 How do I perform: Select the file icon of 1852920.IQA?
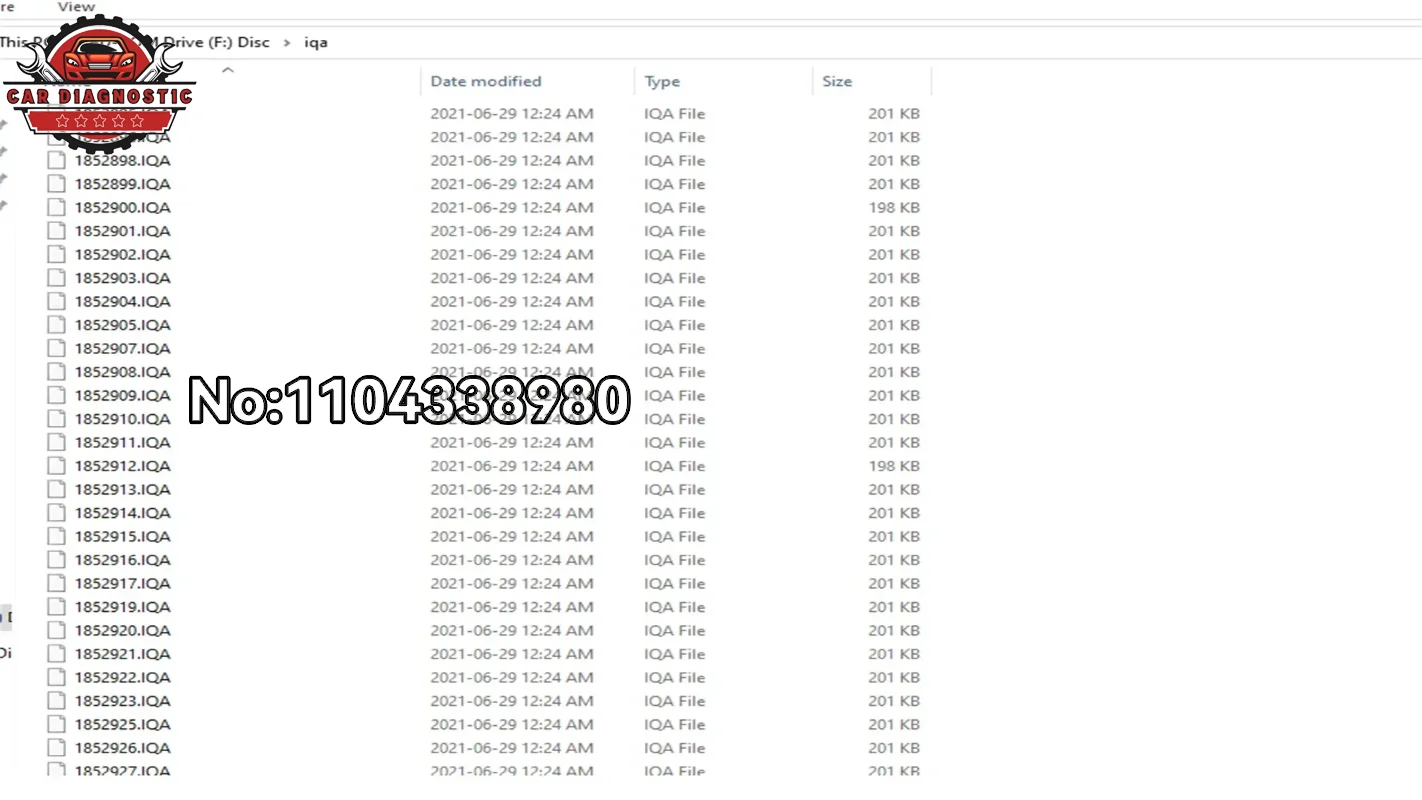click(56, 630)
